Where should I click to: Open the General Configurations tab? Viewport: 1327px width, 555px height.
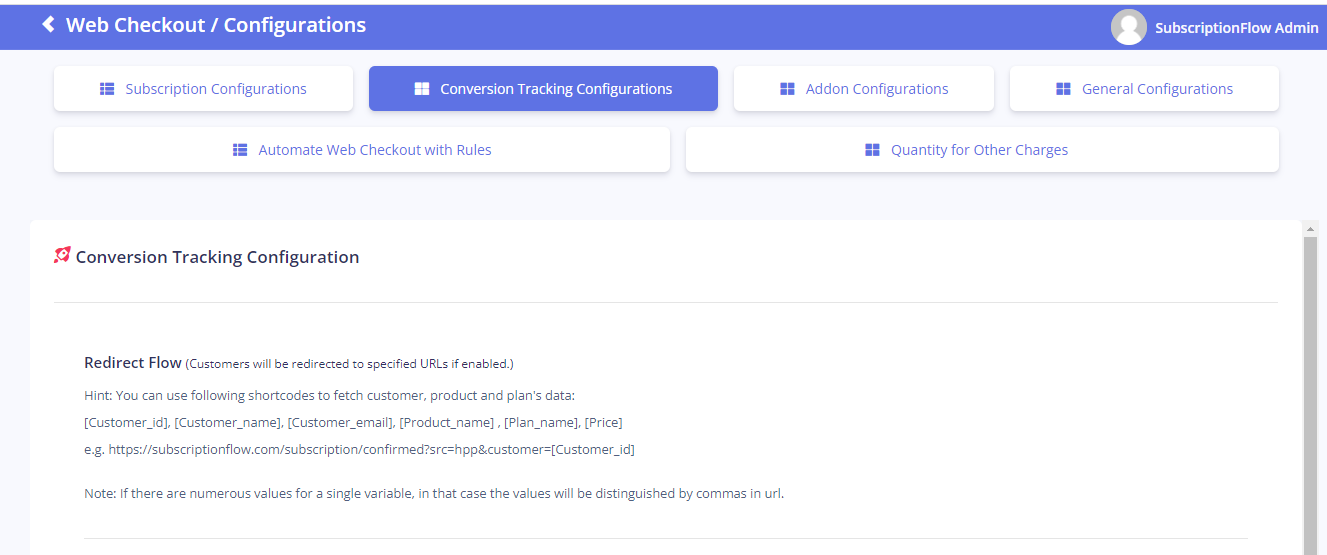coord(1144,89)
